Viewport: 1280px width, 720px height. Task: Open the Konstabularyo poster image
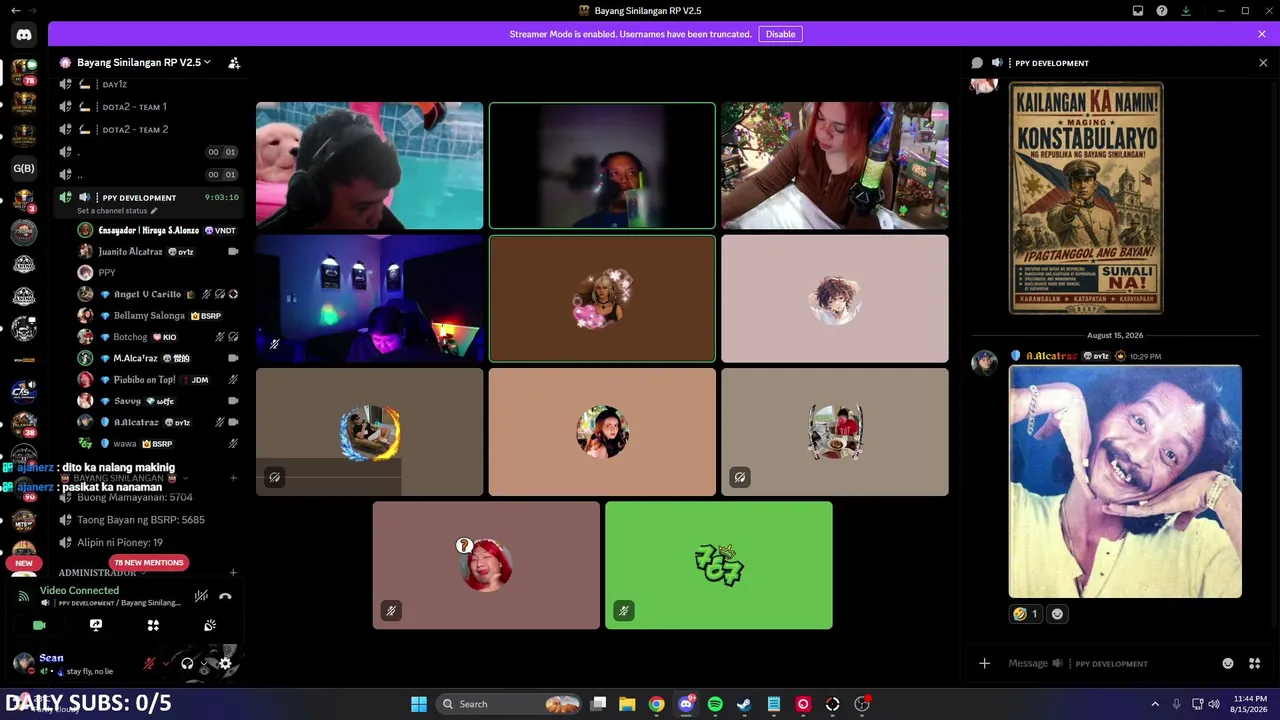(1086, 197)
